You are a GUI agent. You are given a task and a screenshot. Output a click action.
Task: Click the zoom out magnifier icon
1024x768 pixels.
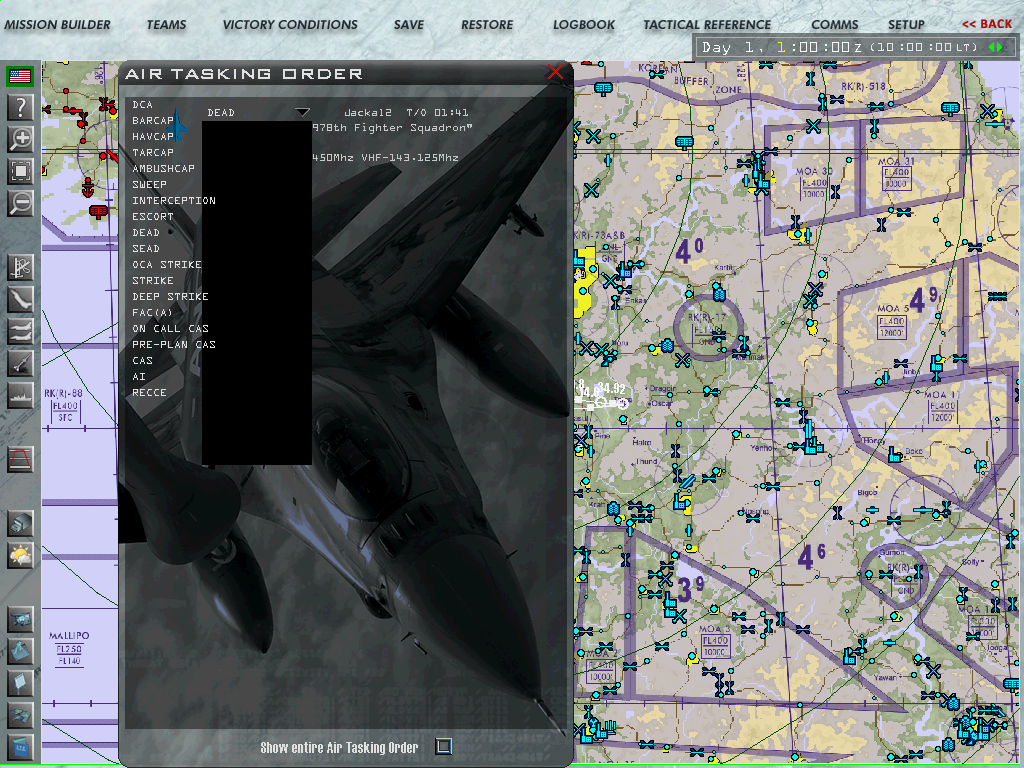click(21, 203)
